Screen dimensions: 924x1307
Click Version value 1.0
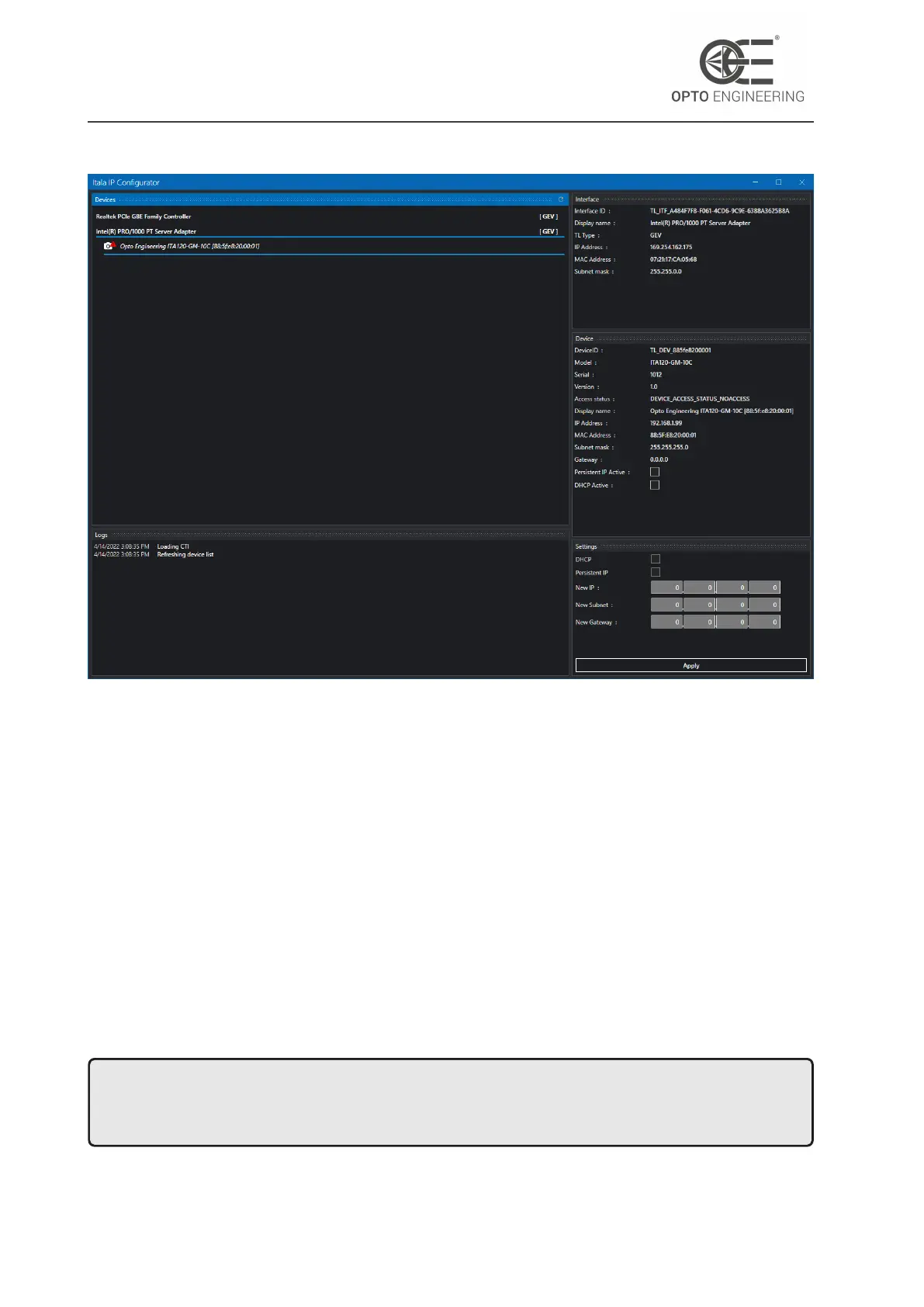tap(654, 387)
